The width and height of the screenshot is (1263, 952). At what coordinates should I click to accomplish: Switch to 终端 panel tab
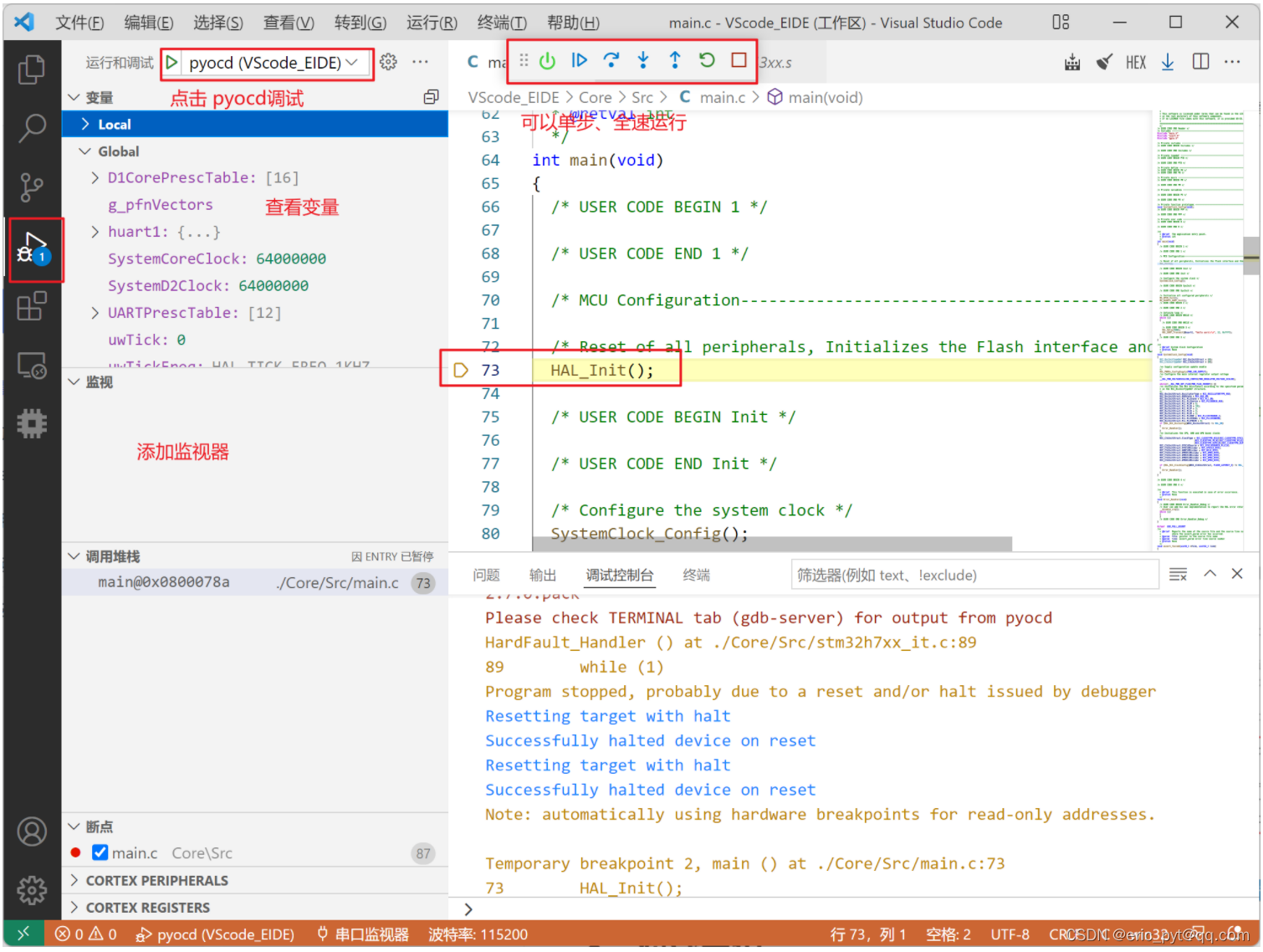click(696, 575)
